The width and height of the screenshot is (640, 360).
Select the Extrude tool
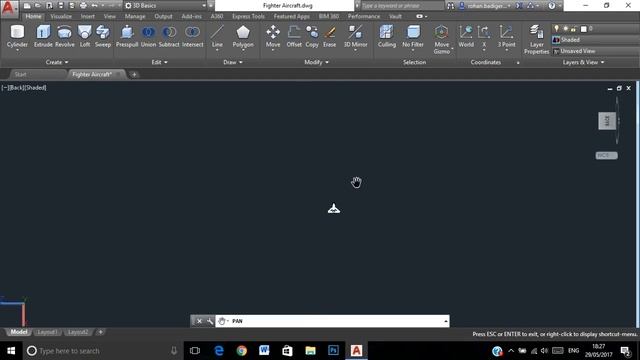[43, 37]
